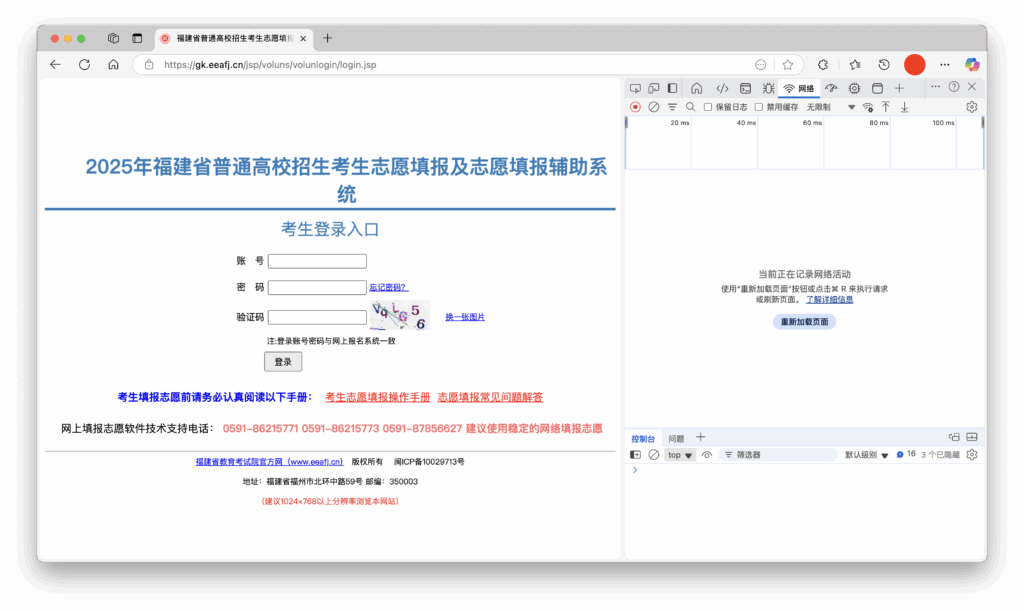This screenshot has height=611, width=1024.
Task: Open the Performance panel gauge icon
Action: [x=830, y=88]
